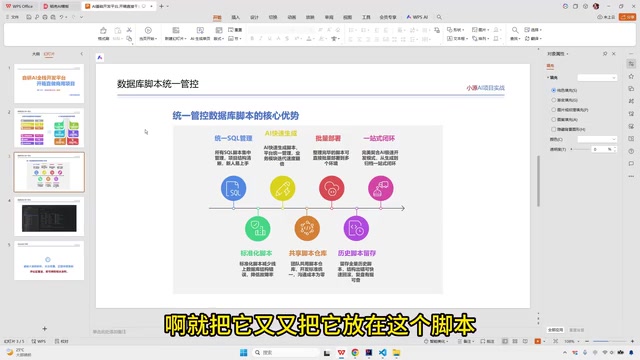The image size is (640, 360).
Task: Switch to reading view in status bar
Action: tap(525, 341)
